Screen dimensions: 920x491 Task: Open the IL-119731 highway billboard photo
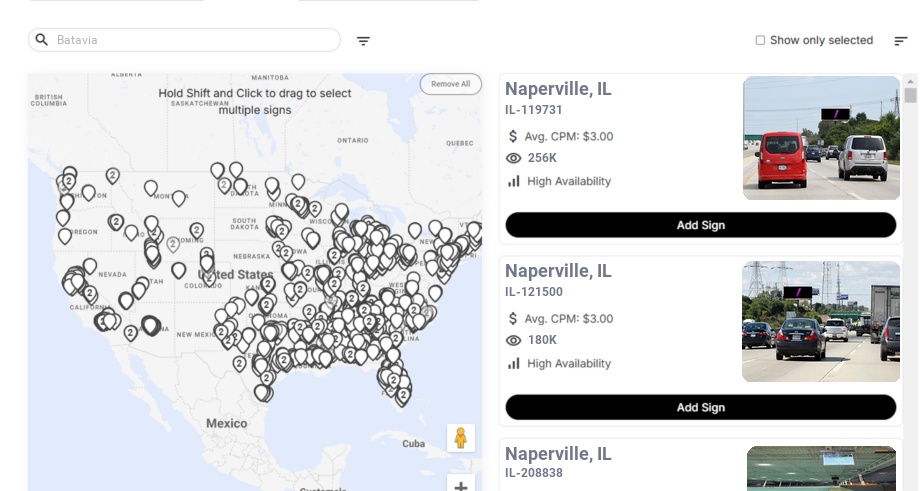821,138
